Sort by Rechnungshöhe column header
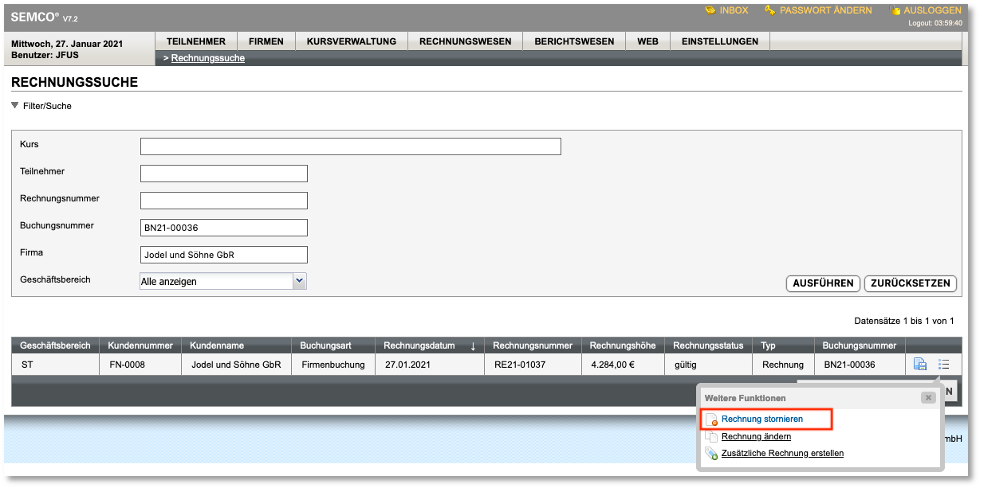 click(x=623, y=345)
